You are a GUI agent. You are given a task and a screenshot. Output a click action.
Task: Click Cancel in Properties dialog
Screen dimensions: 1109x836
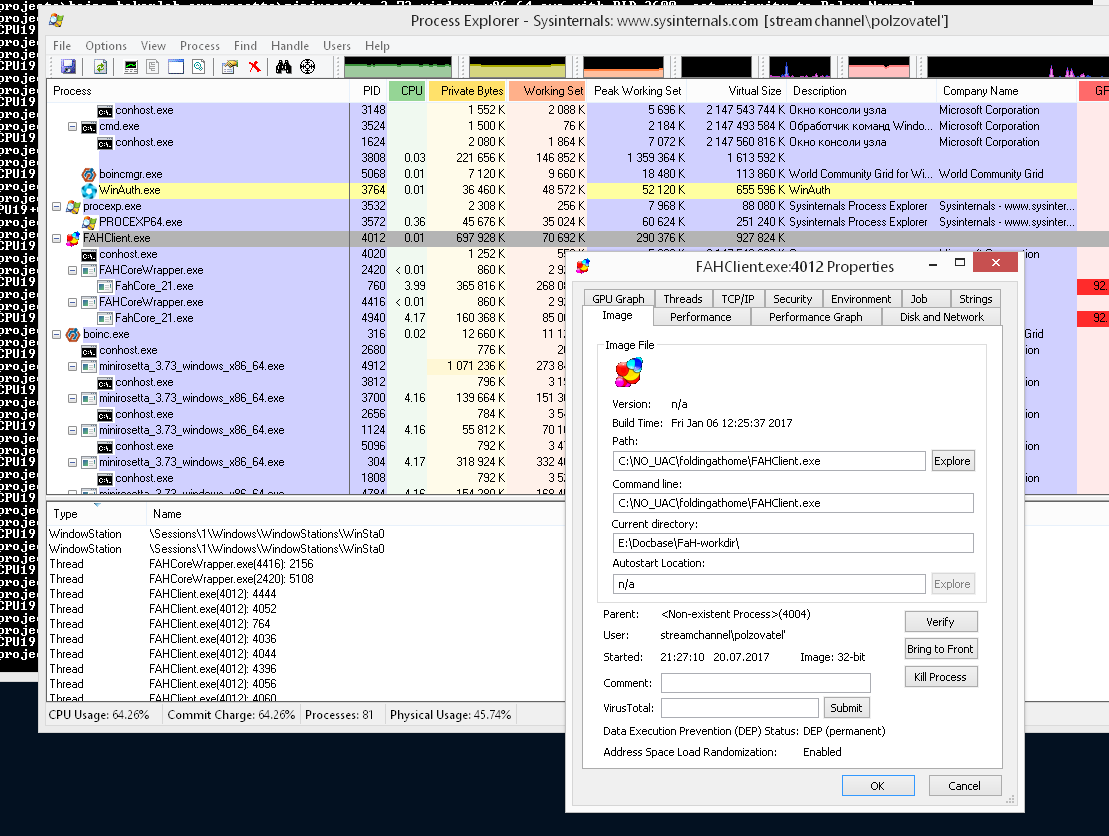click(x=964, y=786)
